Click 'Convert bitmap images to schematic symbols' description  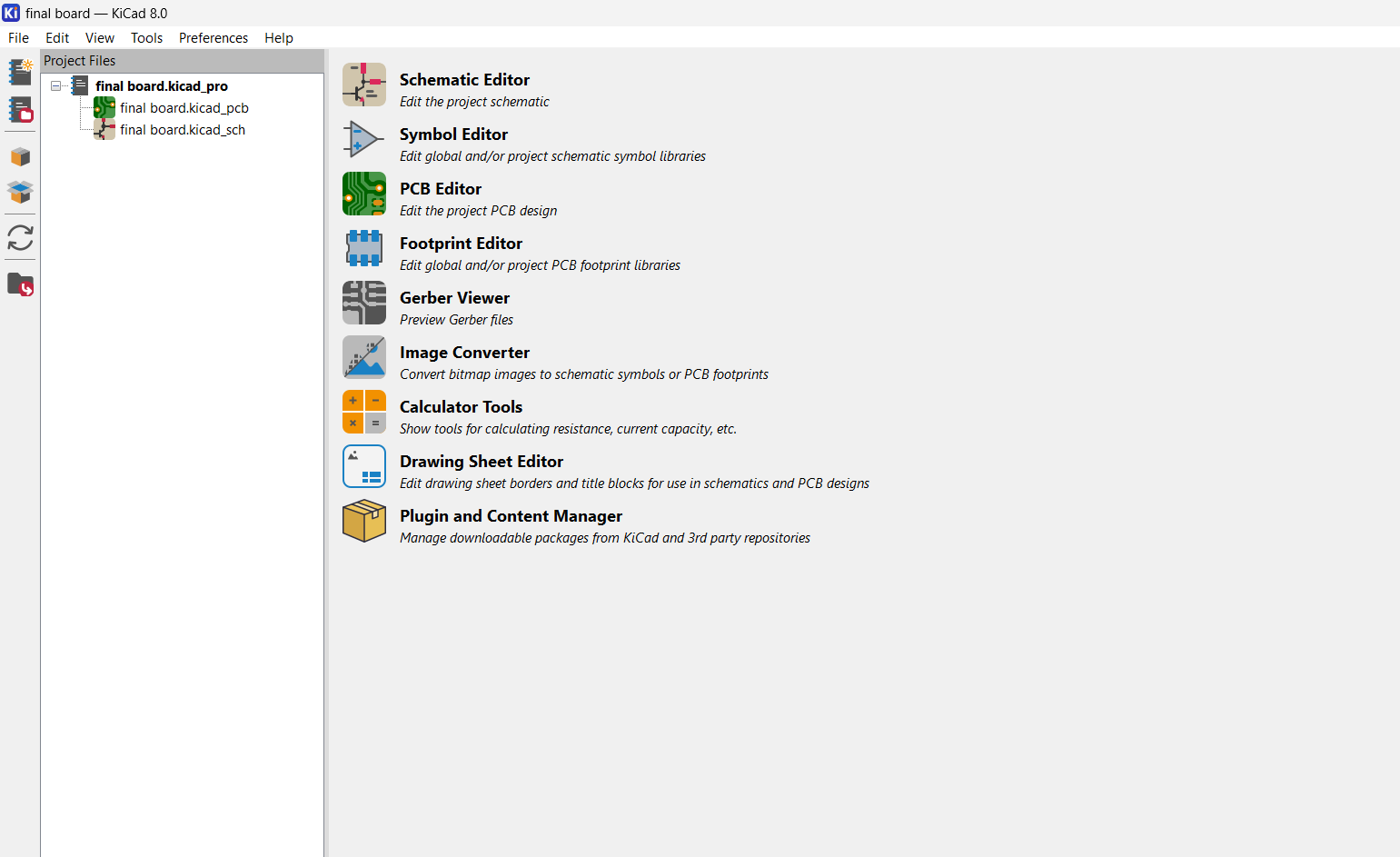(584, 374)
